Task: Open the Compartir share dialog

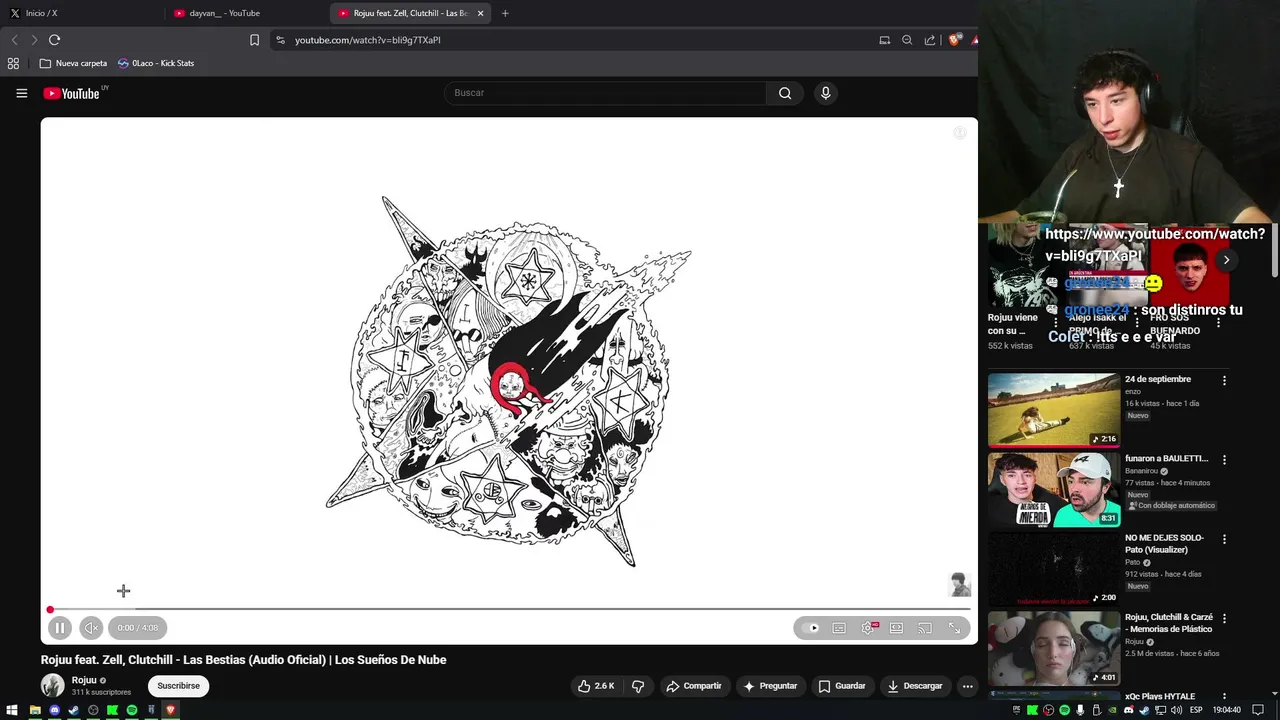Action: tap(694, 686)
